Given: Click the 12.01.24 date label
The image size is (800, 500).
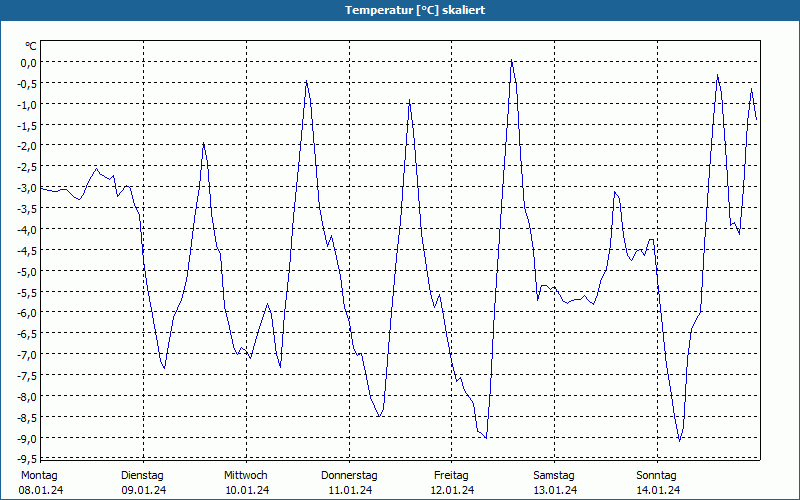Looking at the screenshot, I should (452, 490).
